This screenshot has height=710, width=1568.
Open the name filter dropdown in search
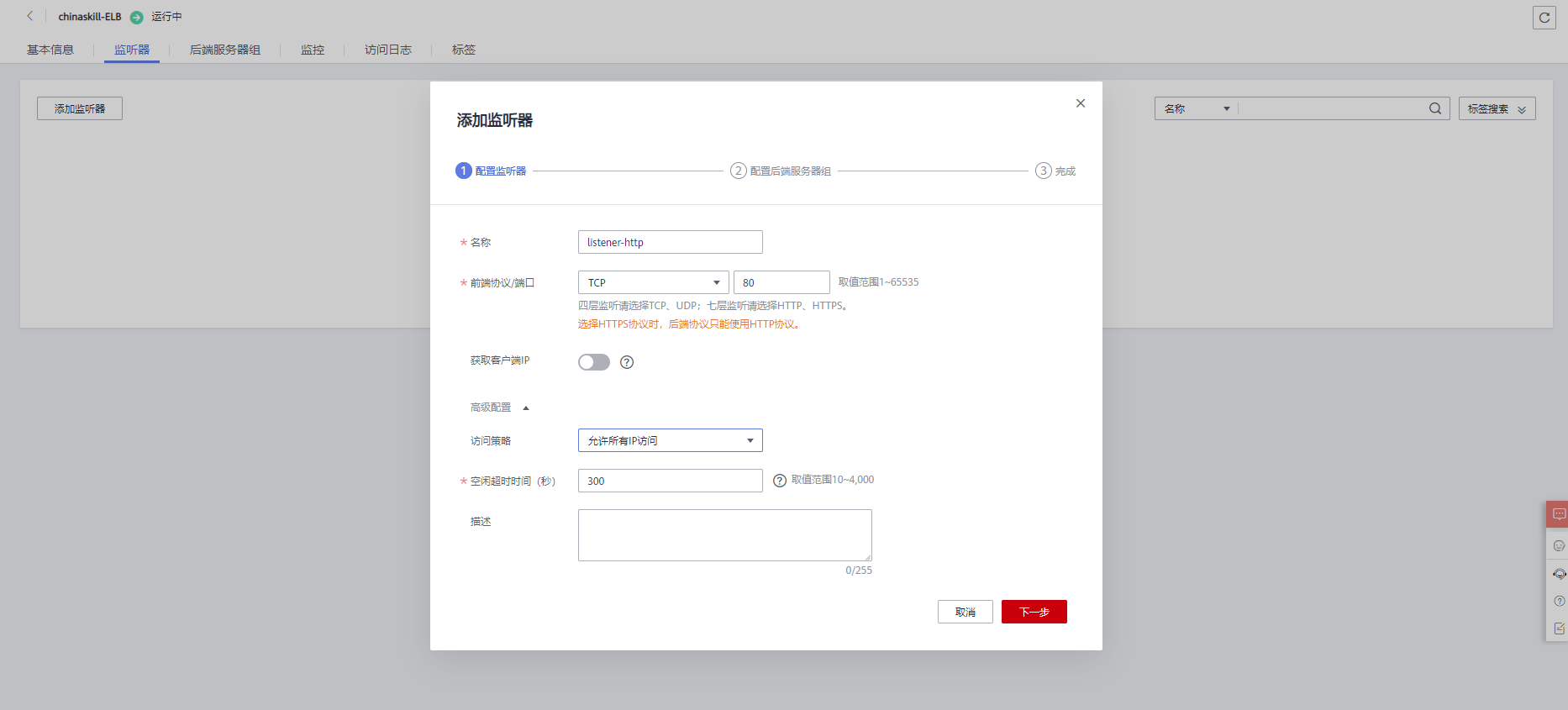pyautogui.click(x=1197, y=108)
